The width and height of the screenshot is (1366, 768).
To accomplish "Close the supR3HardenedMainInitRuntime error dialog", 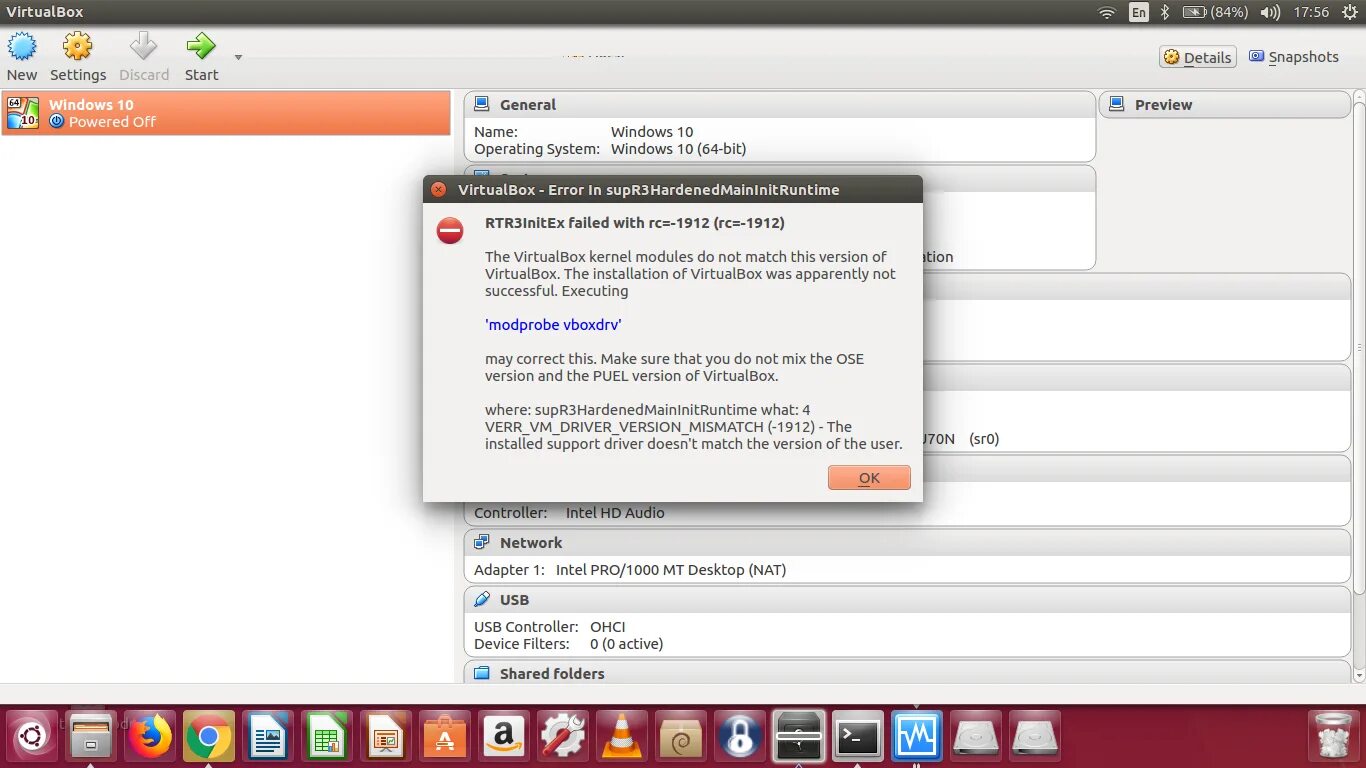I will [438, 189].
